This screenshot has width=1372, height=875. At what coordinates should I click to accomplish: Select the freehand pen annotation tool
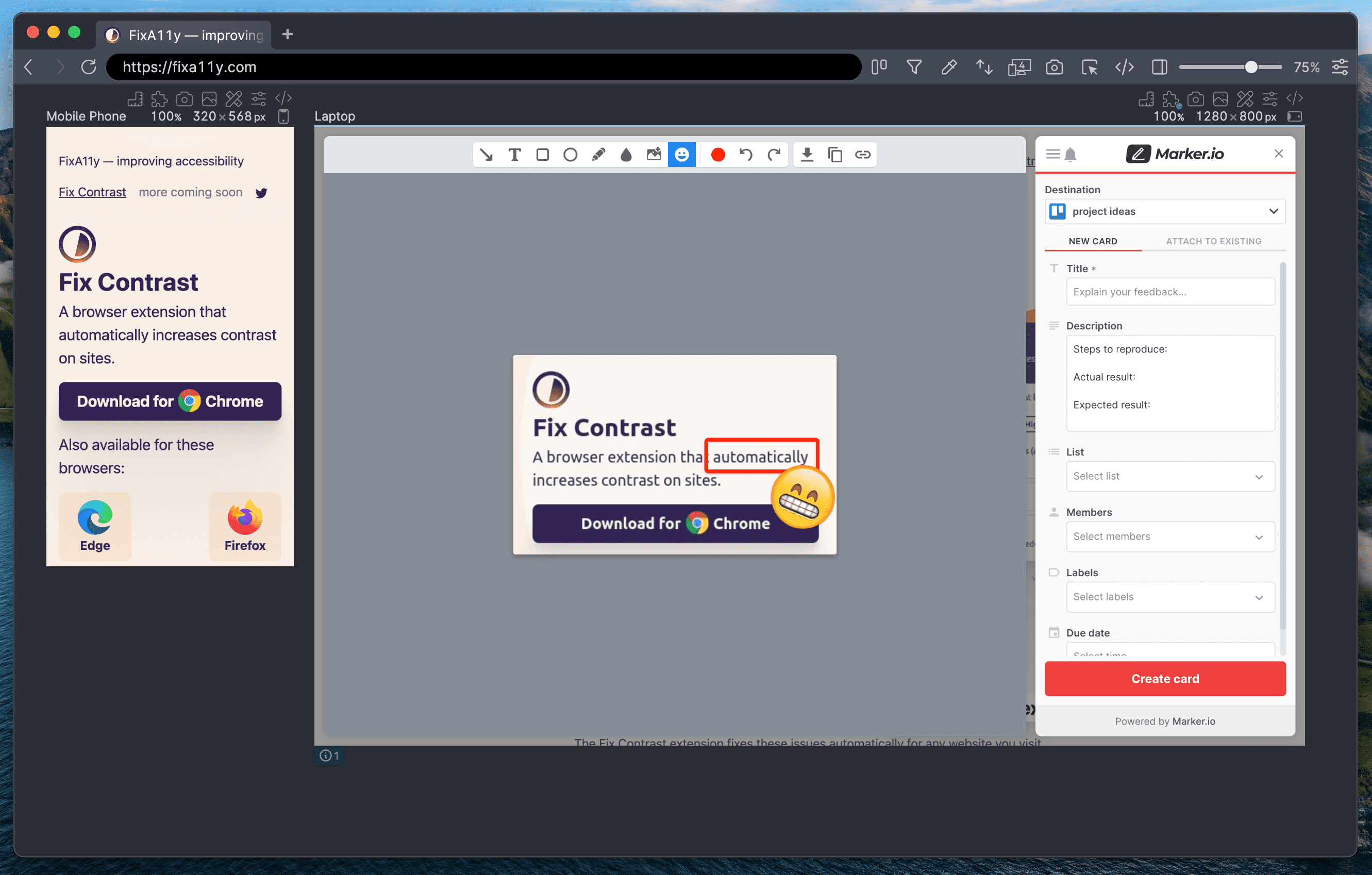[598, 155]
